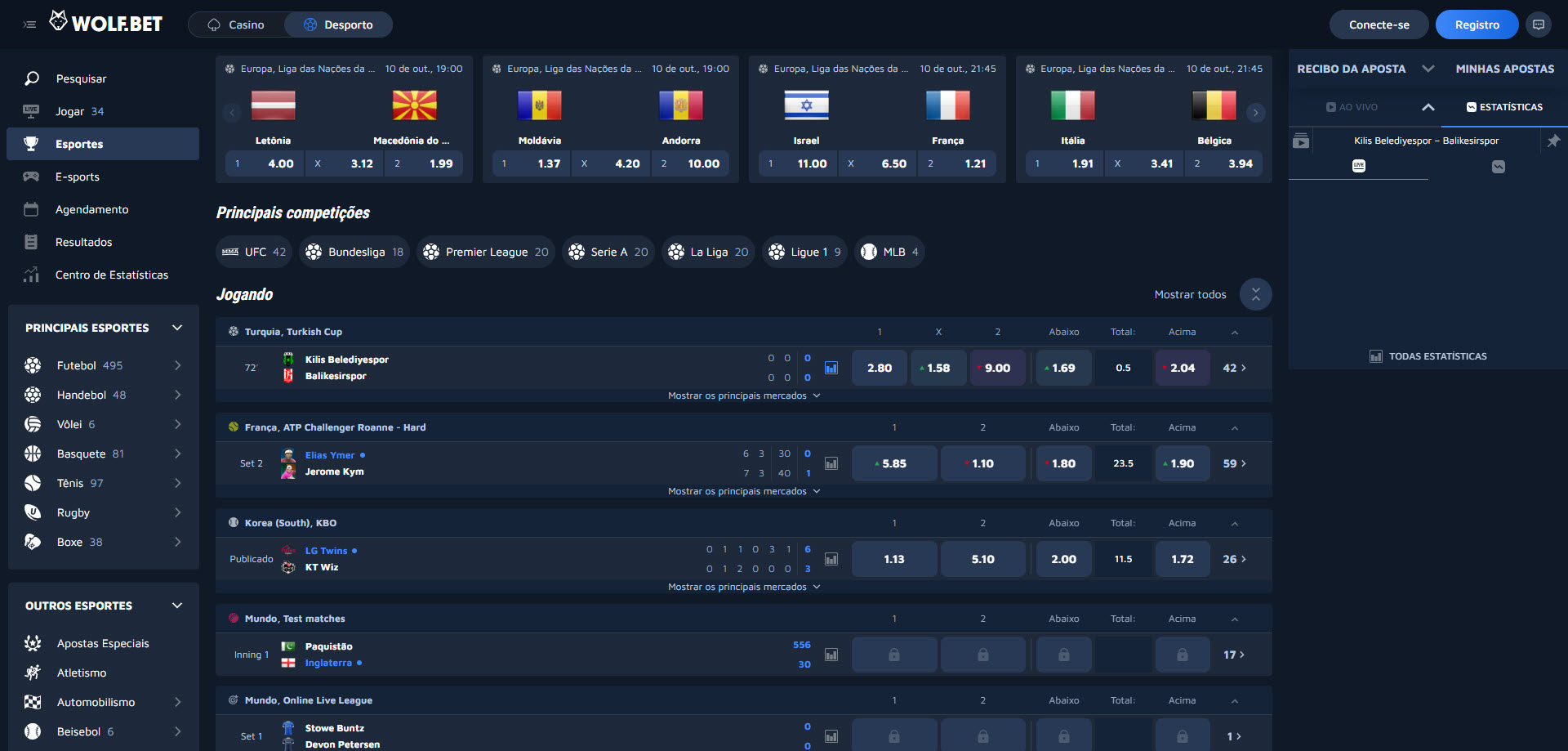1568x751 pixels.
Task: Bet 2.80 on Kilis Belediyespor win
Action: [879, 368]
